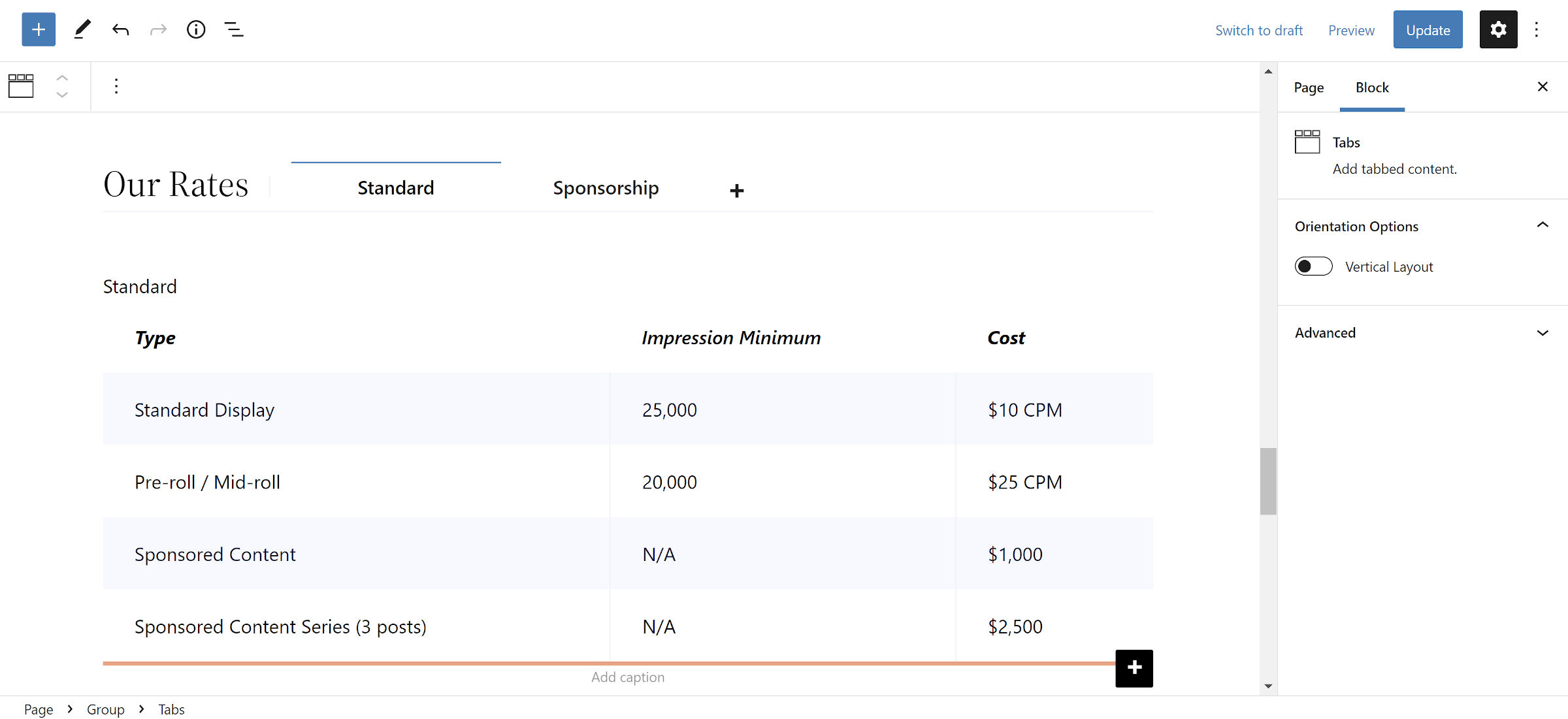Click the Update button

click(x=1428, y=29)
